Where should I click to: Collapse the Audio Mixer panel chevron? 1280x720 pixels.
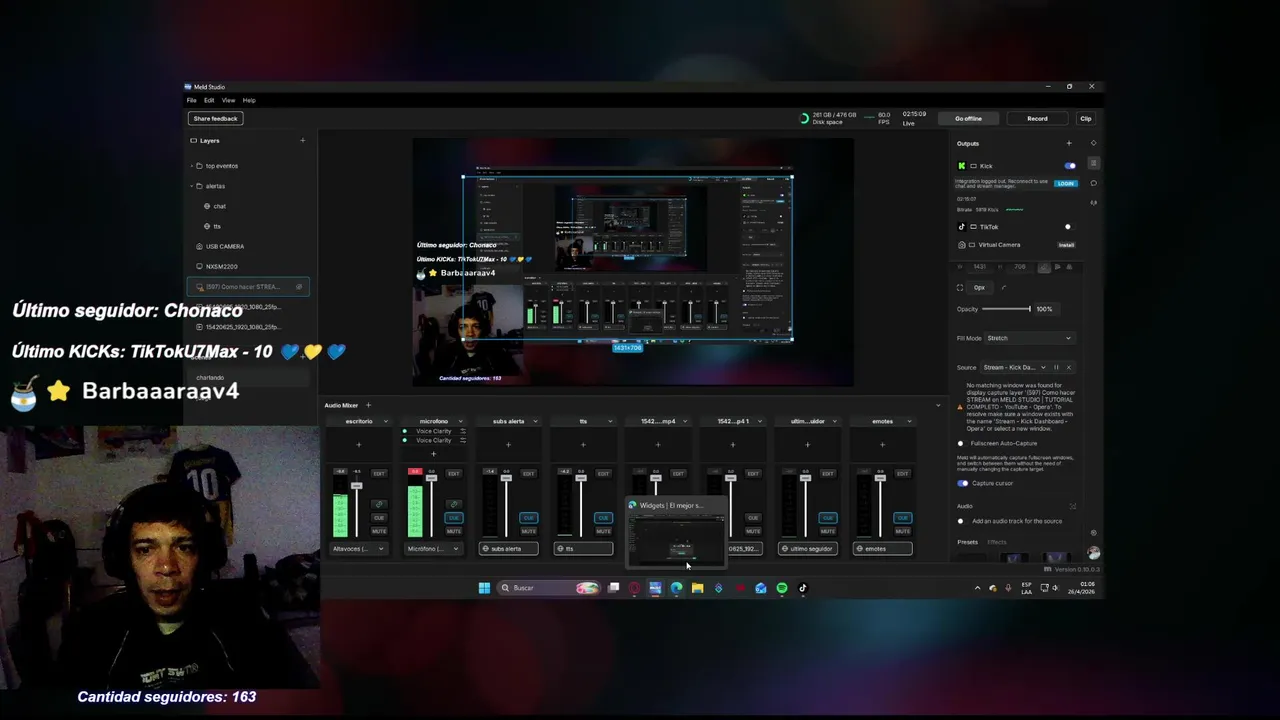(x=938, y=405)
